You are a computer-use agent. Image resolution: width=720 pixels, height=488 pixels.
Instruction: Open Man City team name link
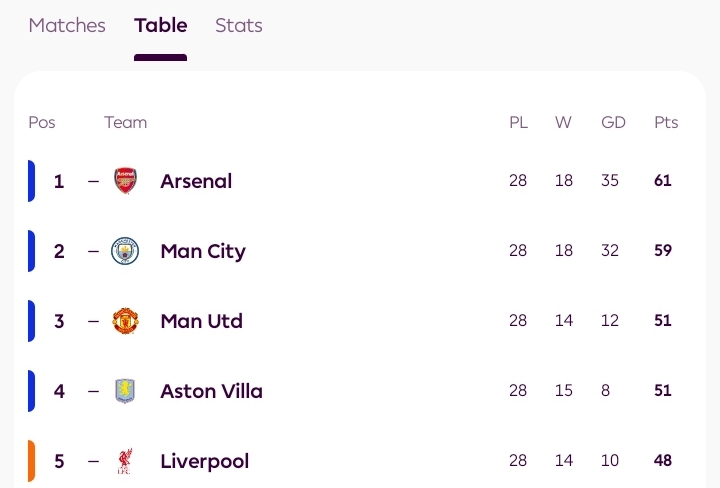(x=203, y=251)
